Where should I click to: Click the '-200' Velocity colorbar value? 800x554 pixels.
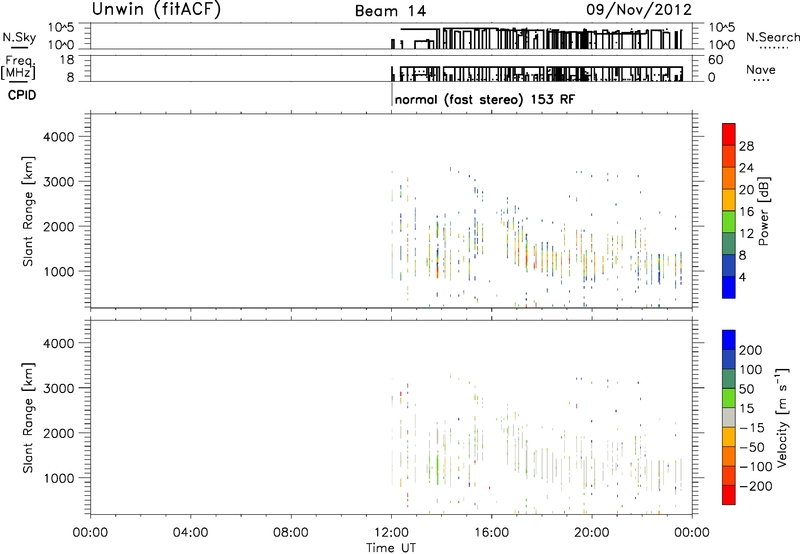pos(756,486)
